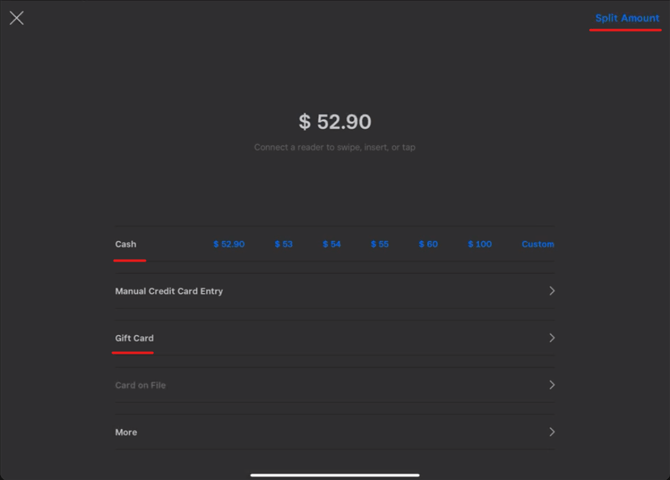This screenshot has height=480, width=670.
Task: Click the arrow next to Gift Card
Action: pos(552,338)
